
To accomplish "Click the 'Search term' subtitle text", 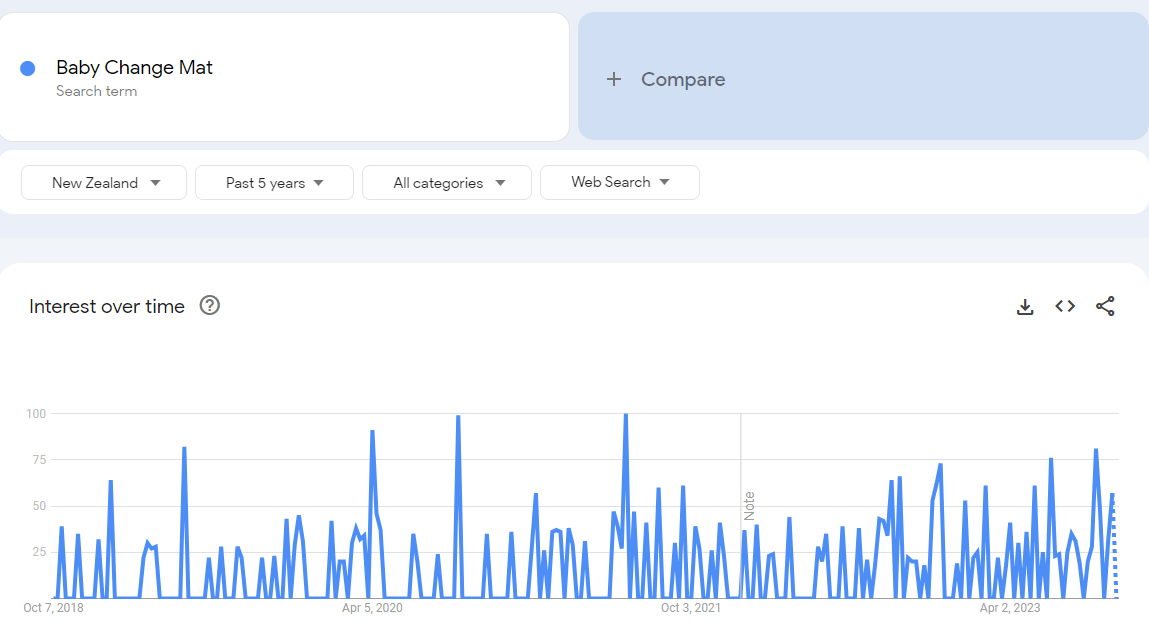I will click(x=97, y=91).
